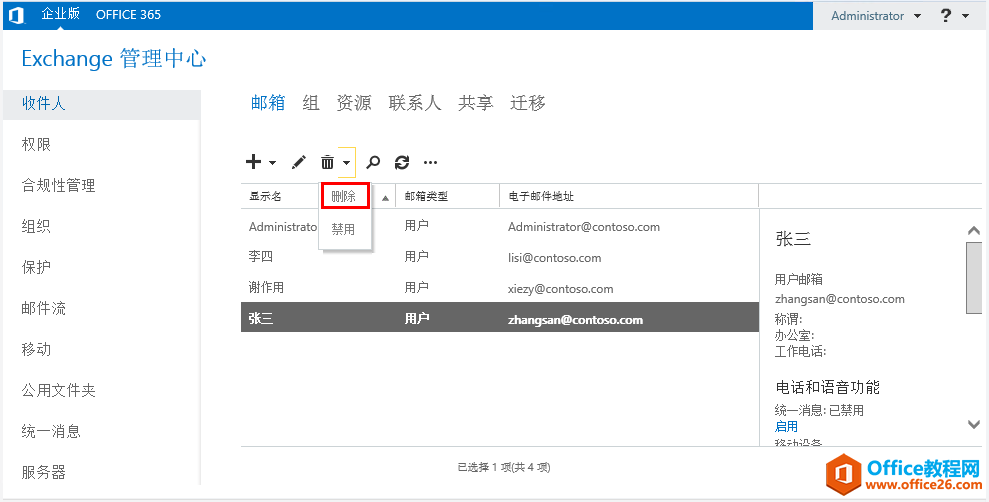The width and height of the screenshot is (989, 502).
Task: Expand the dropdown arrow beside plus icon
Action: 272,163
